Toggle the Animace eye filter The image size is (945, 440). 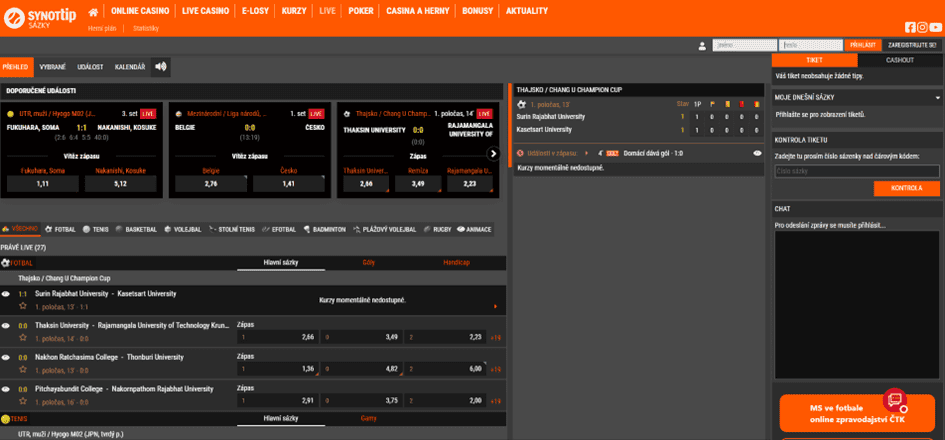tap(475, 230)
